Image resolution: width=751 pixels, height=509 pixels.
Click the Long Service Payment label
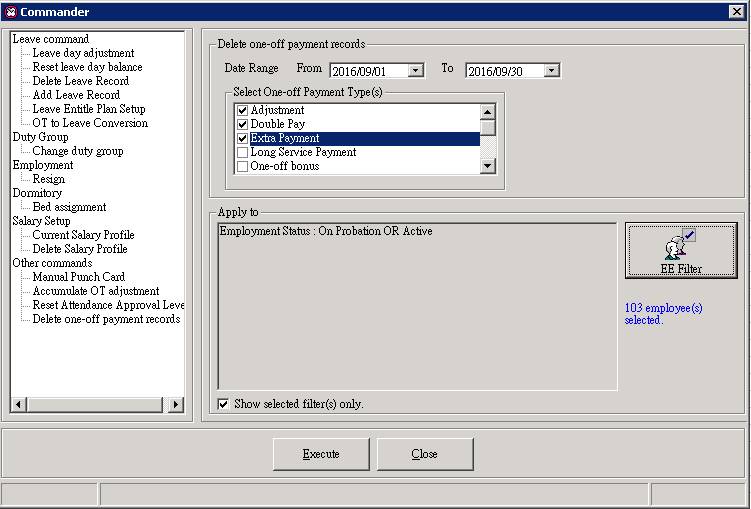303,152
